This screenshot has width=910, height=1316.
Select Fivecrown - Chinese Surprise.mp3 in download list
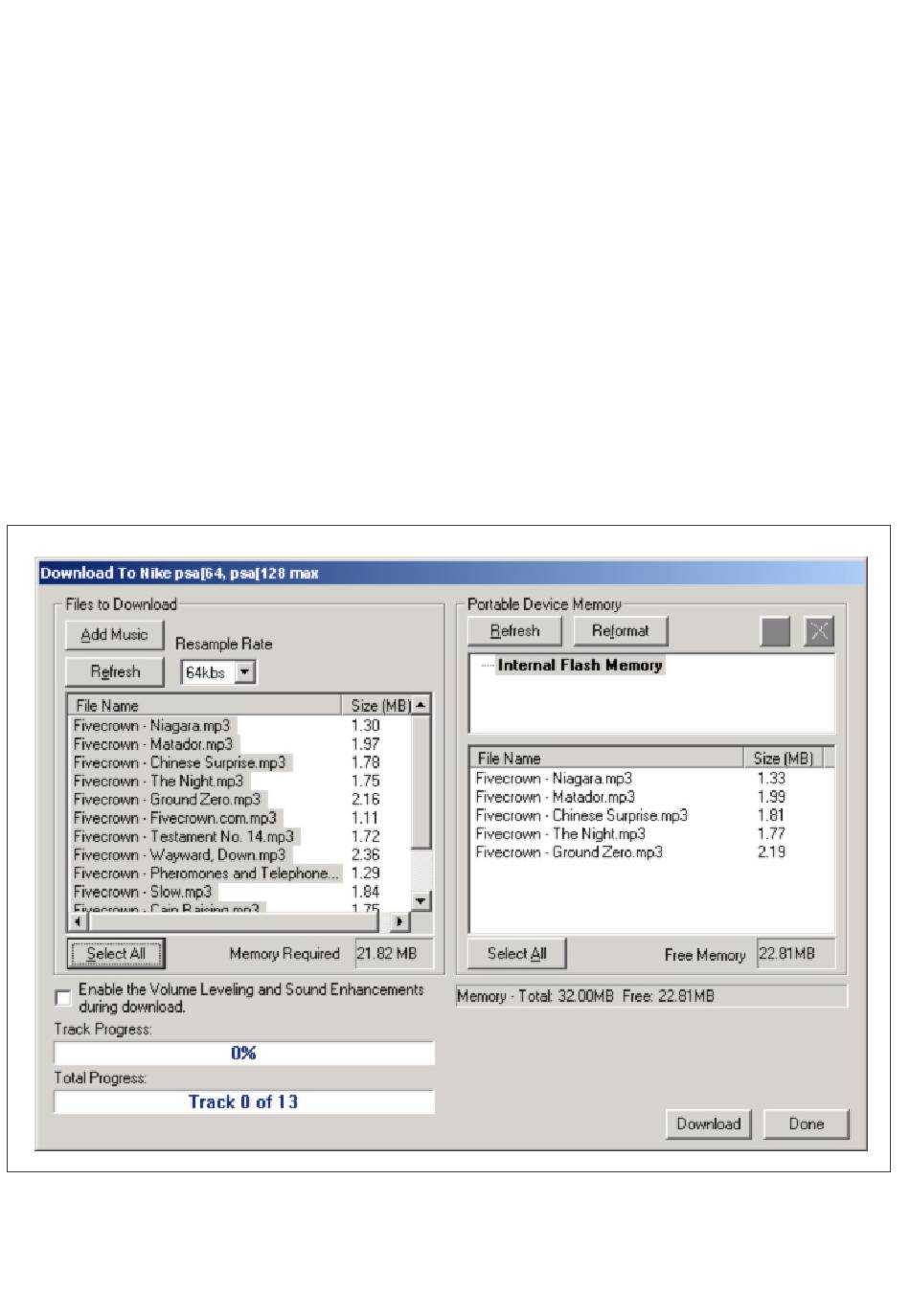click(x=180, y=762)
